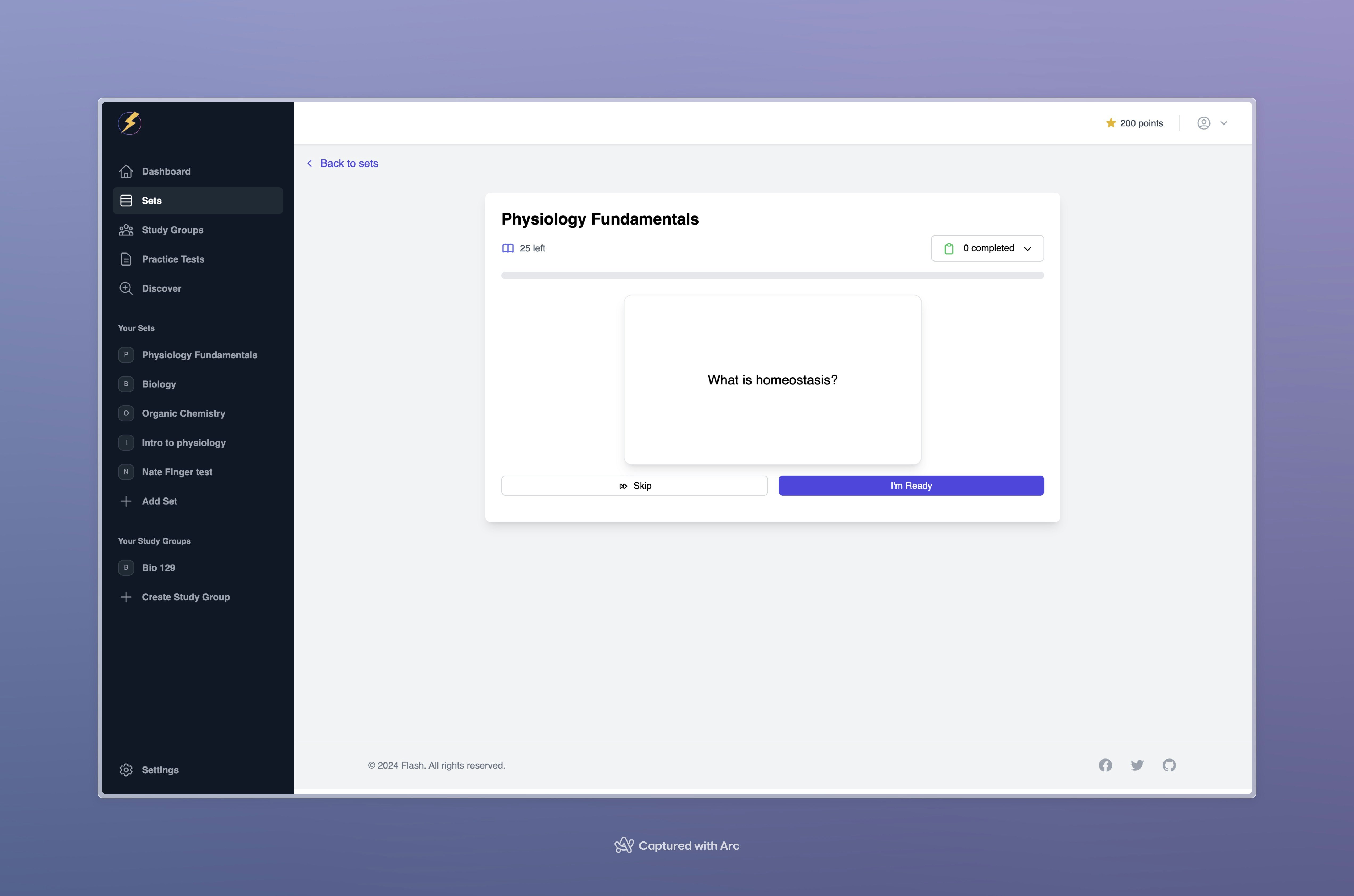Click the Practice Tests document icon
This screenshot has height=896, width=1354.
126,259
